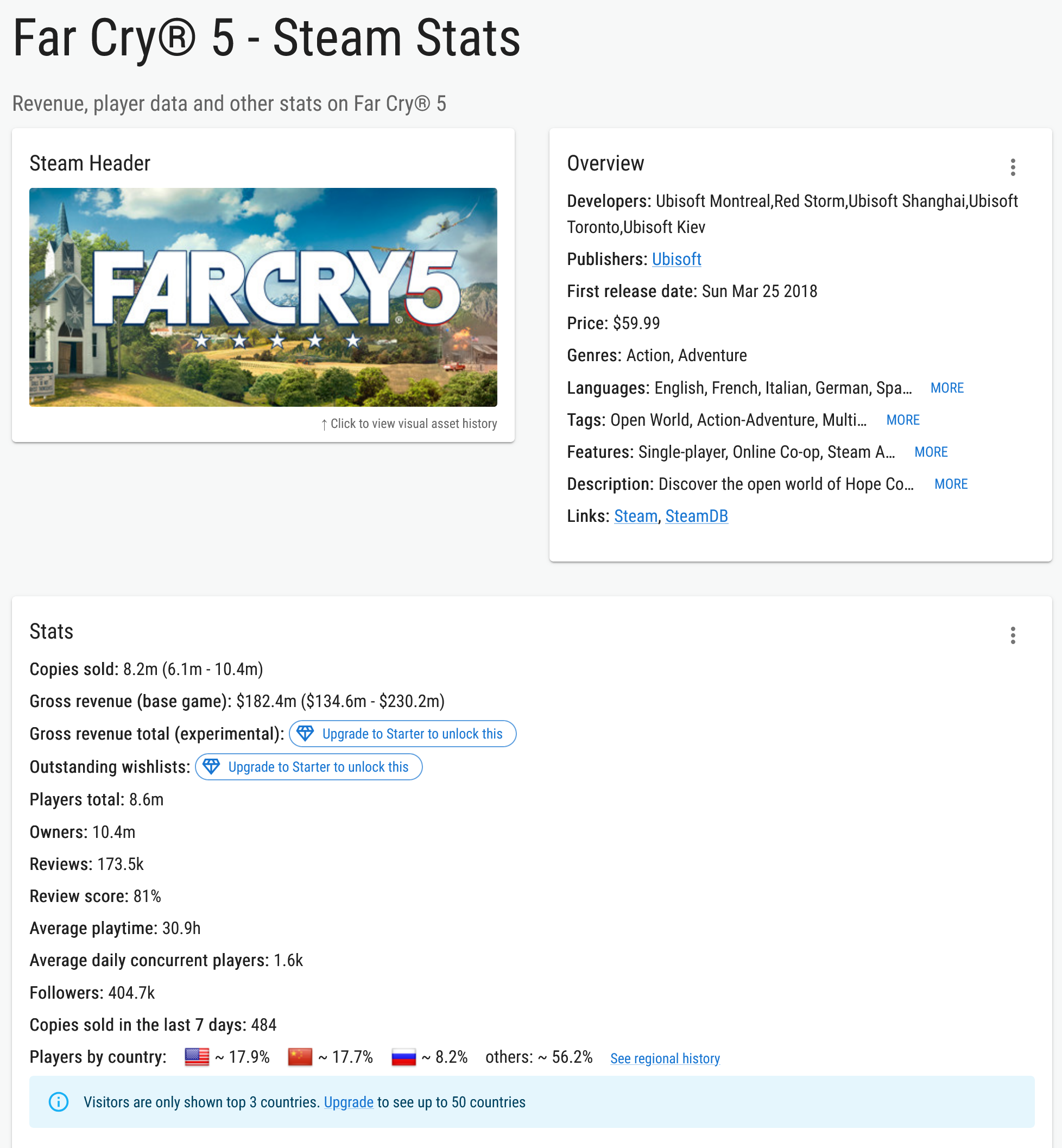Click Copies sold in the last 7 days 484

point(153,1025)
